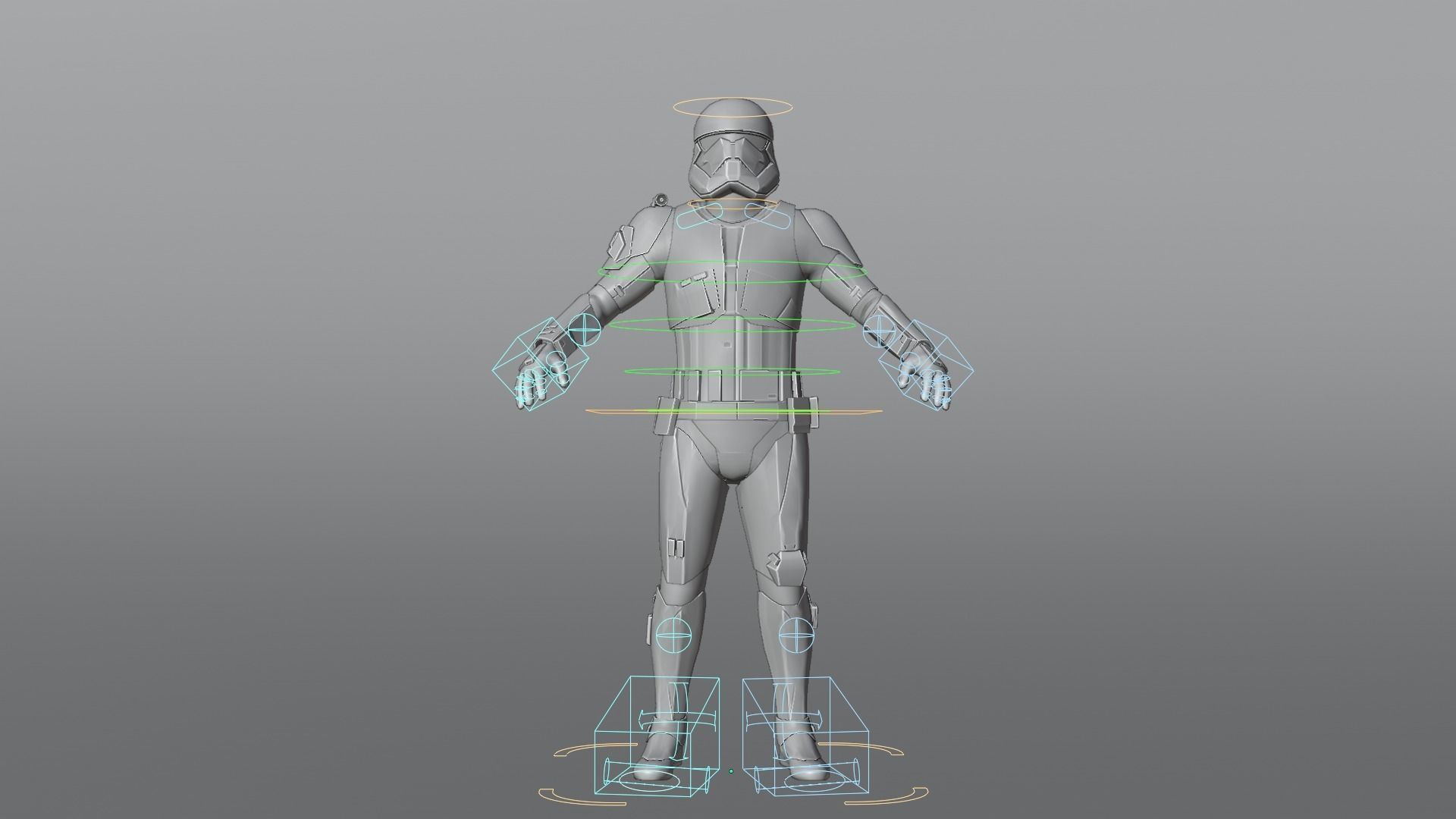
Task: Select the crossed-circle knee pole control on the screen-left leg
Action: 673,635
